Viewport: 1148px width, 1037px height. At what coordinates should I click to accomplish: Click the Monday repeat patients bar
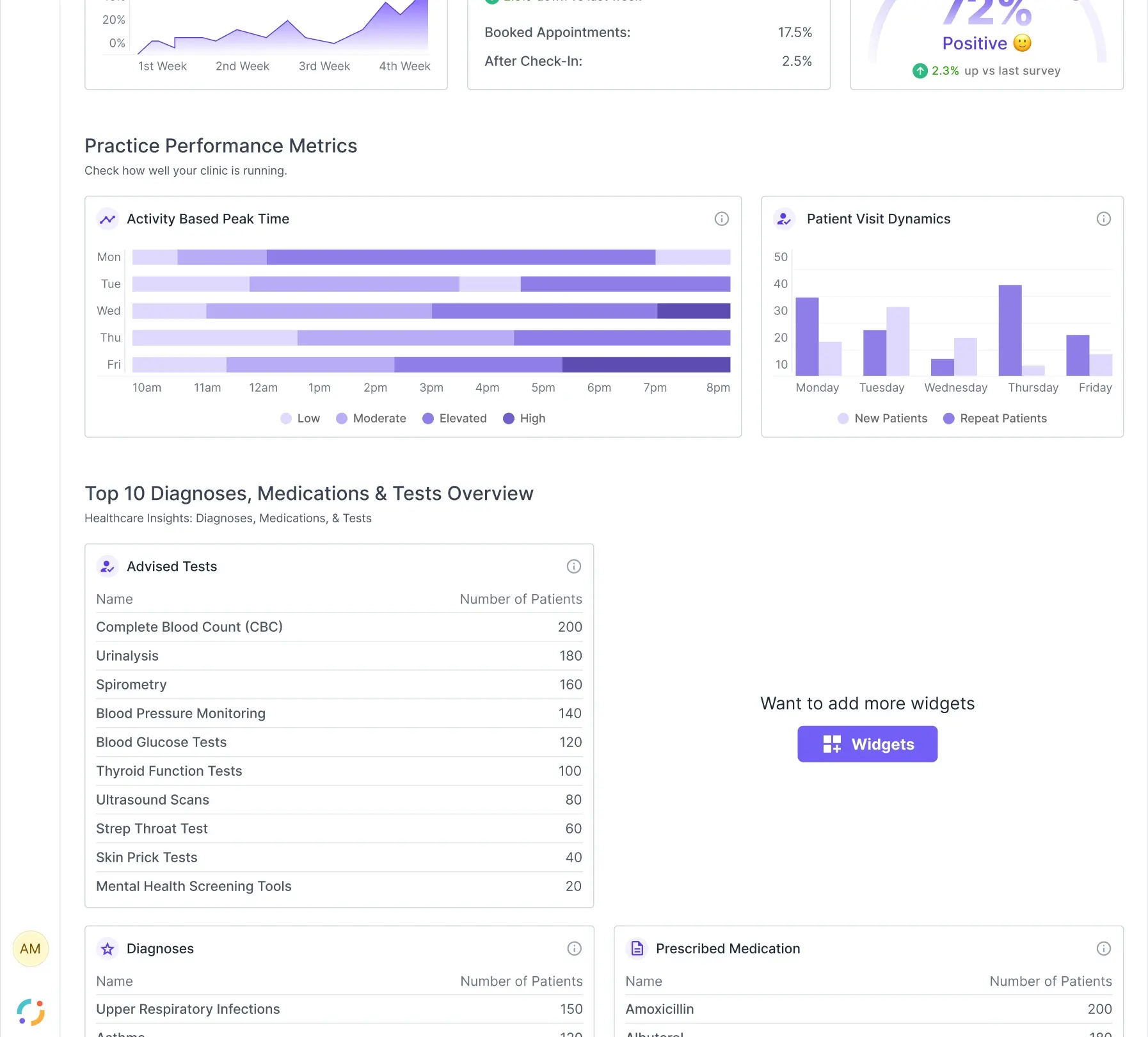[807, 337]
